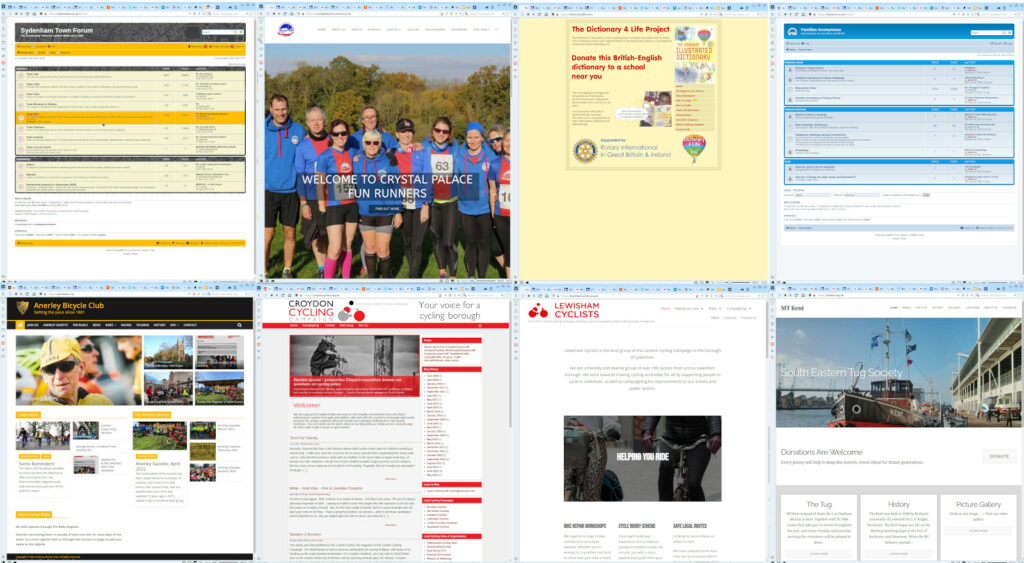The image size is (1024, 563).
Task: Click the Town Cafe forum row icon
Action: 21,86
